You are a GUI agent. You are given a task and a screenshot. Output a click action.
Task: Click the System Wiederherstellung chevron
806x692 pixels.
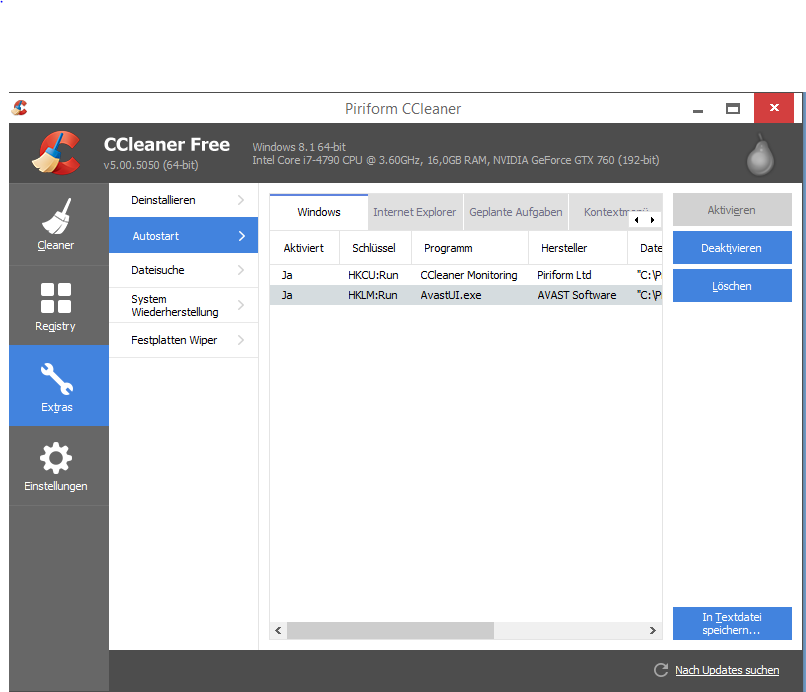(x=241, y=305)
